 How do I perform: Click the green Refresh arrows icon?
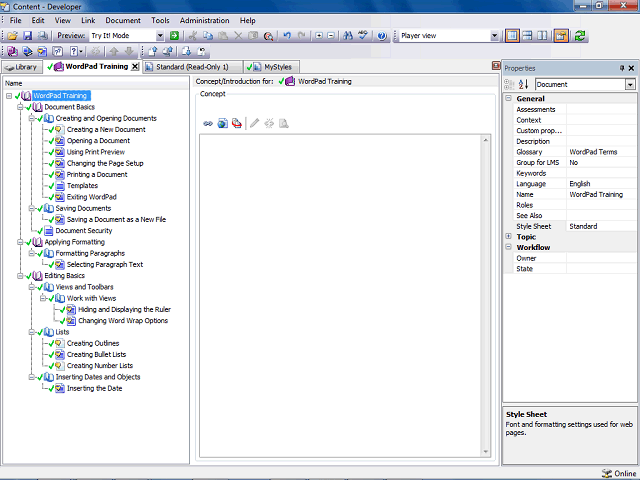click(x=580, y=36)
